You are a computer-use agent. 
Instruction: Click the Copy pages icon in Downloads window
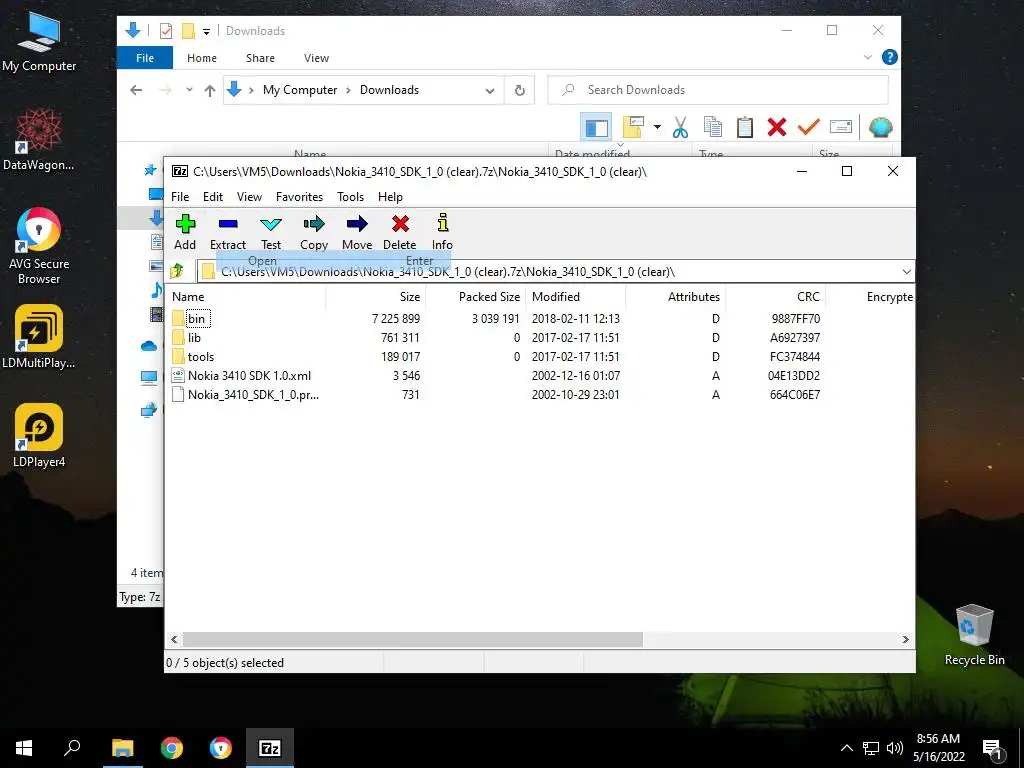point(712,127)
